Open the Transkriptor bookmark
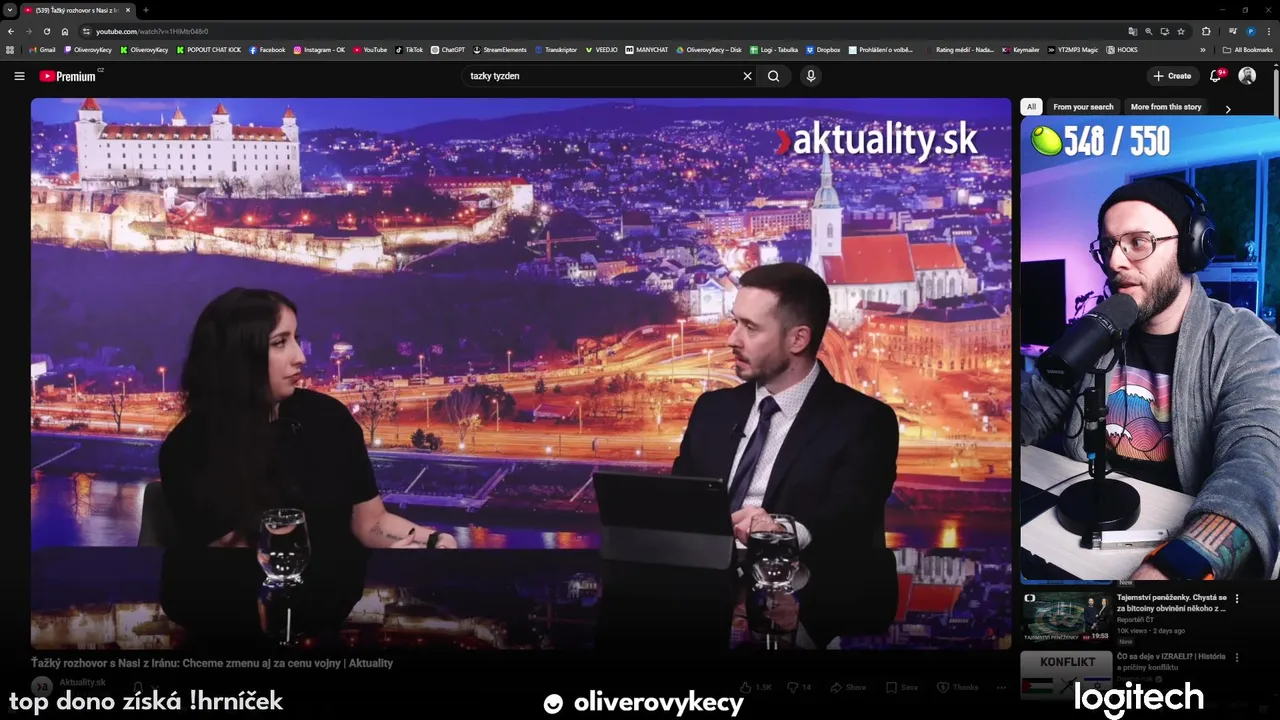The width and height of the screenshot is (1280, 720). click(556, 49)
